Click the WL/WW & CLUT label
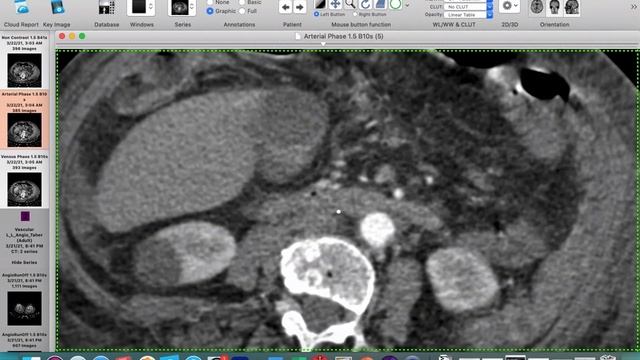 (x=454, y=24)
